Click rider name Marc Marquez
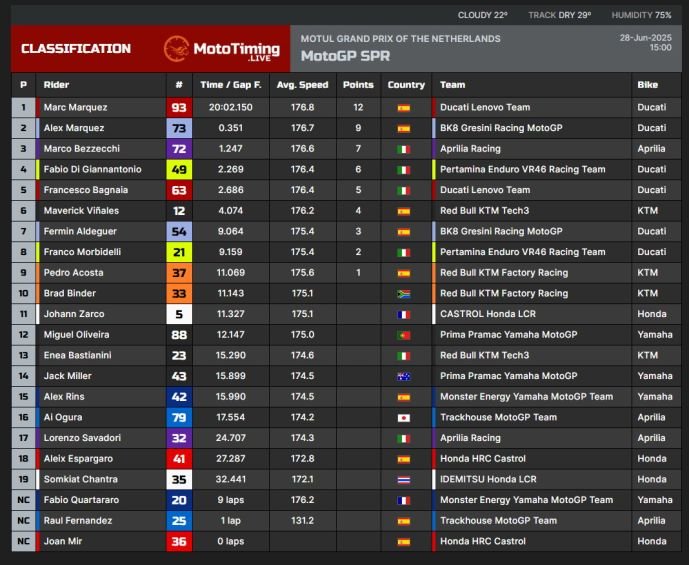This screenshot has width=689, height=565. [75, 108]
